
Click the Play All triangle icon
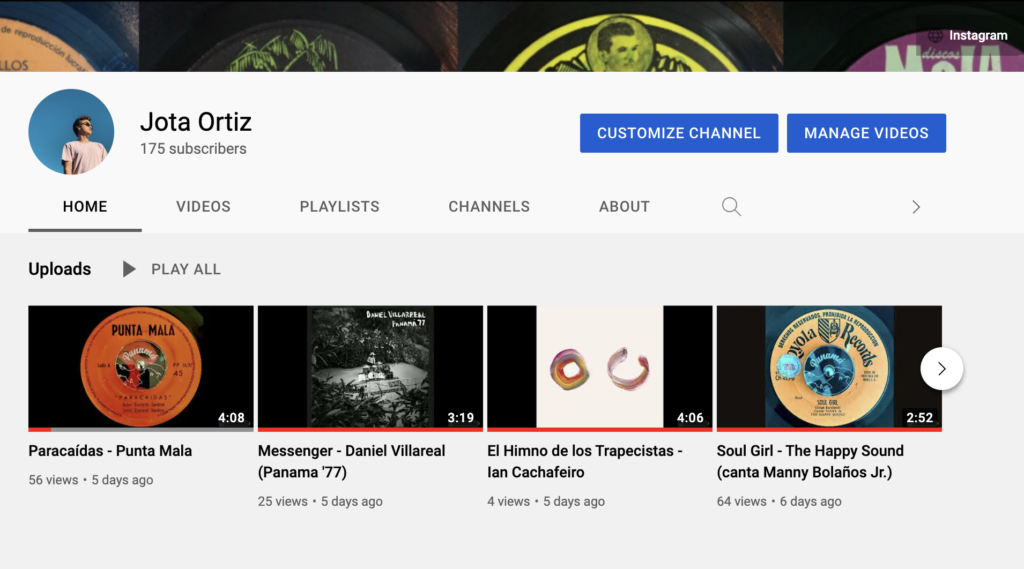pos(129,269)
